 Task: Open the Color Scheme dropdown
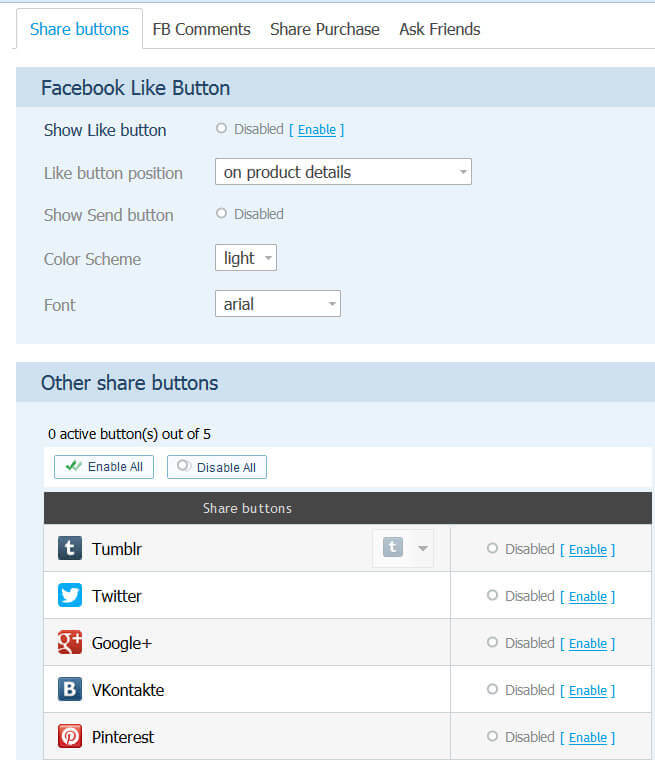(246, 257)
